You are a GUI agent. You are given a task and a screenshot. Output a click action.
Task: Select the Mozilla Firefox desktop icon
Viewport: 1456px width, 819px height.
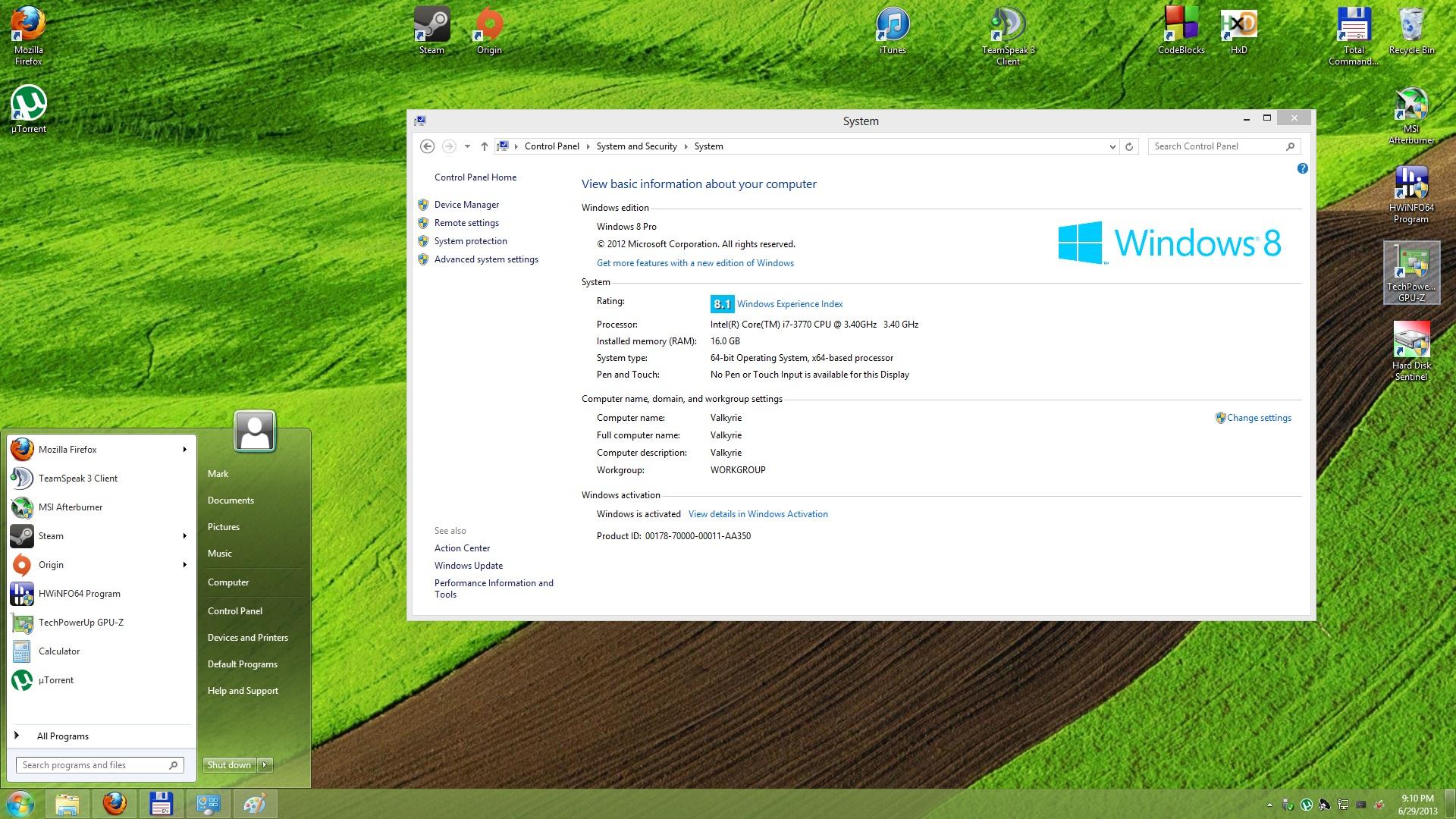[29, 36]
